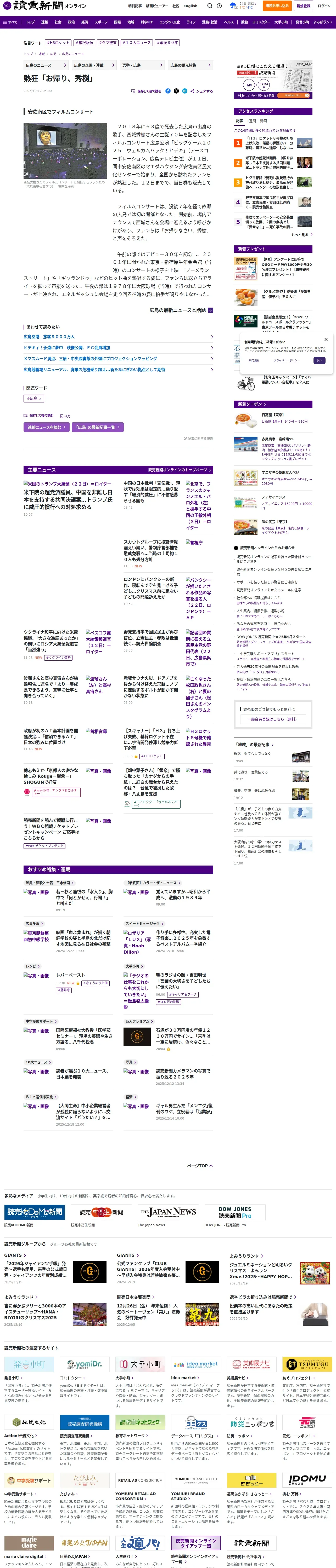Switch ranking to the 動画 tab
Viewport: 336px width, 1568px height.
click(x=264, y=121)
